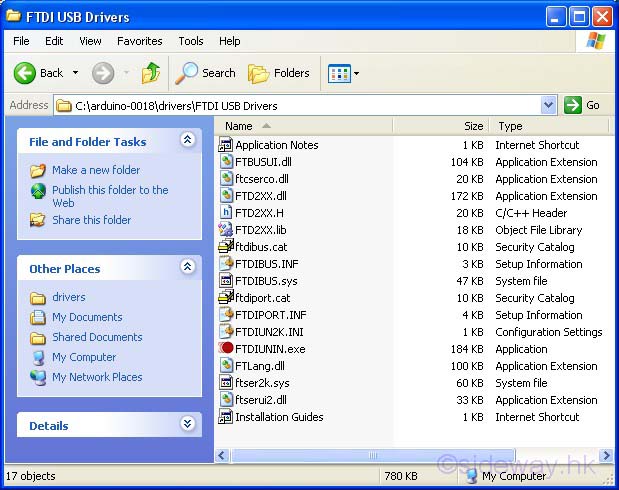Open Shared Documents link

[x=97, y=337]
